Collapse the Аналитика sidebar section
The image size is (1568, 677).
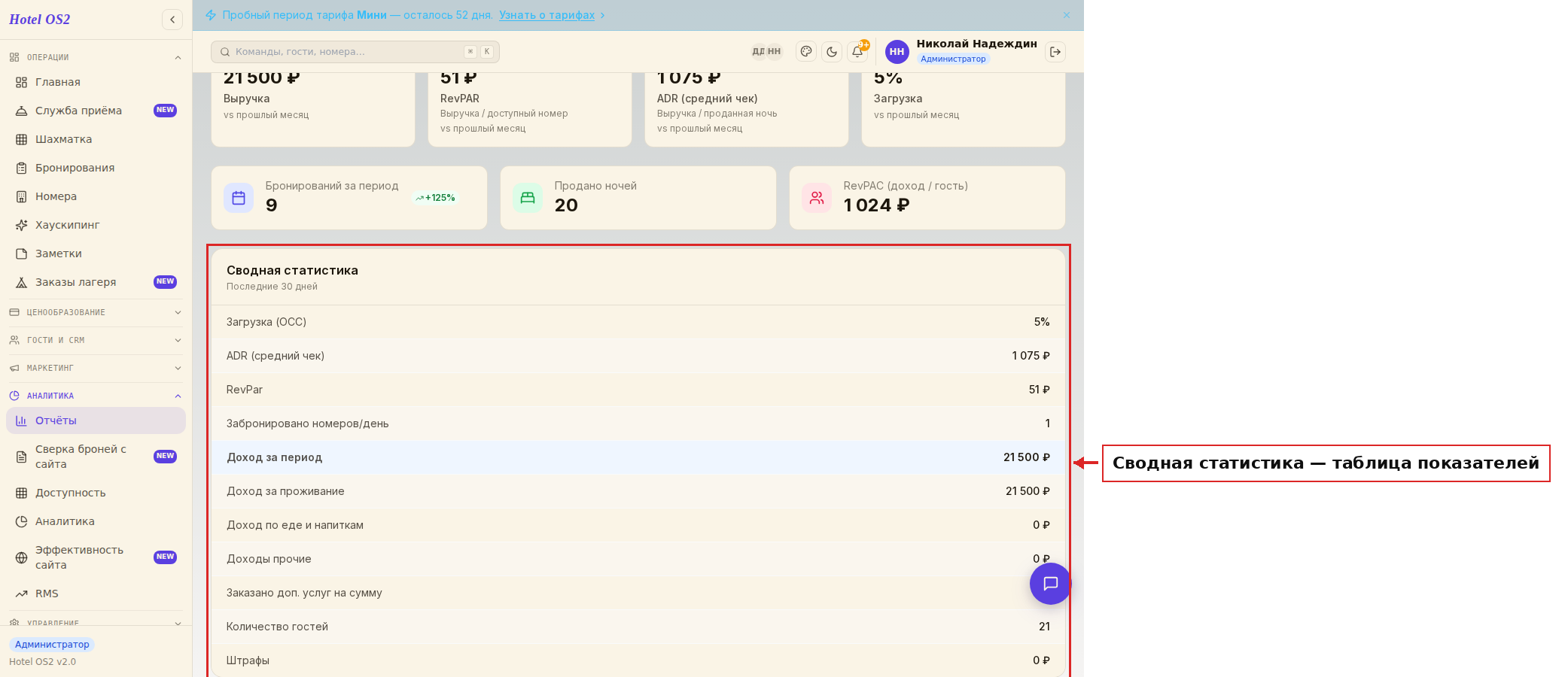coord(96,396)
